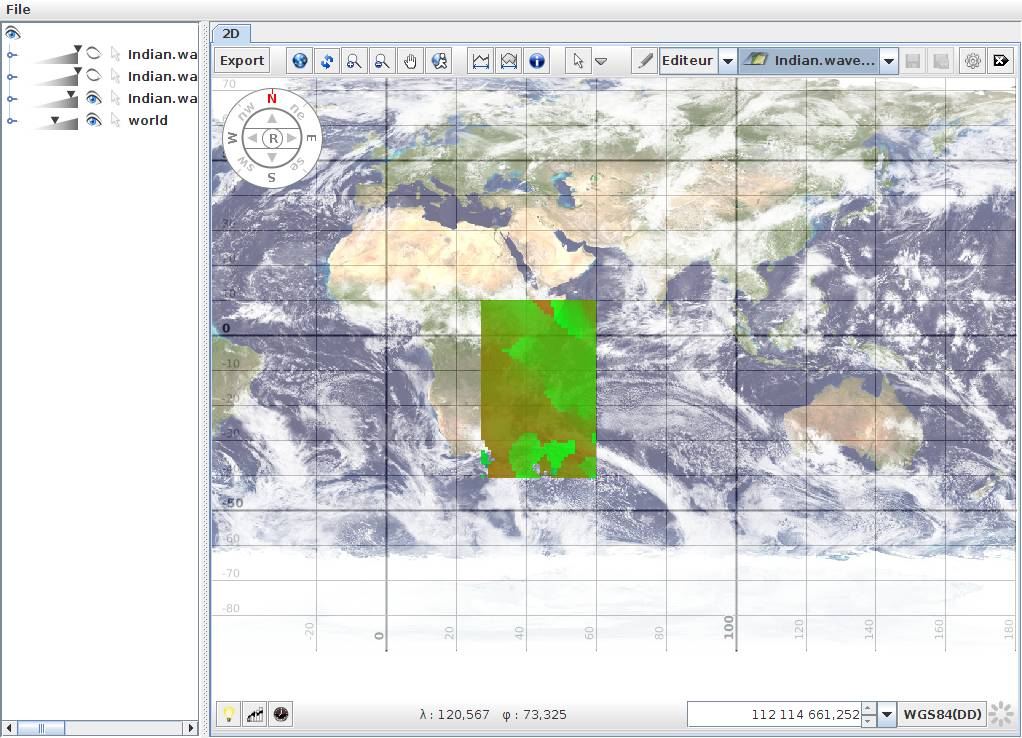1022x738 pixels.
Task: Open the settings gear icon in toolbar
Action: click(972, 61)
